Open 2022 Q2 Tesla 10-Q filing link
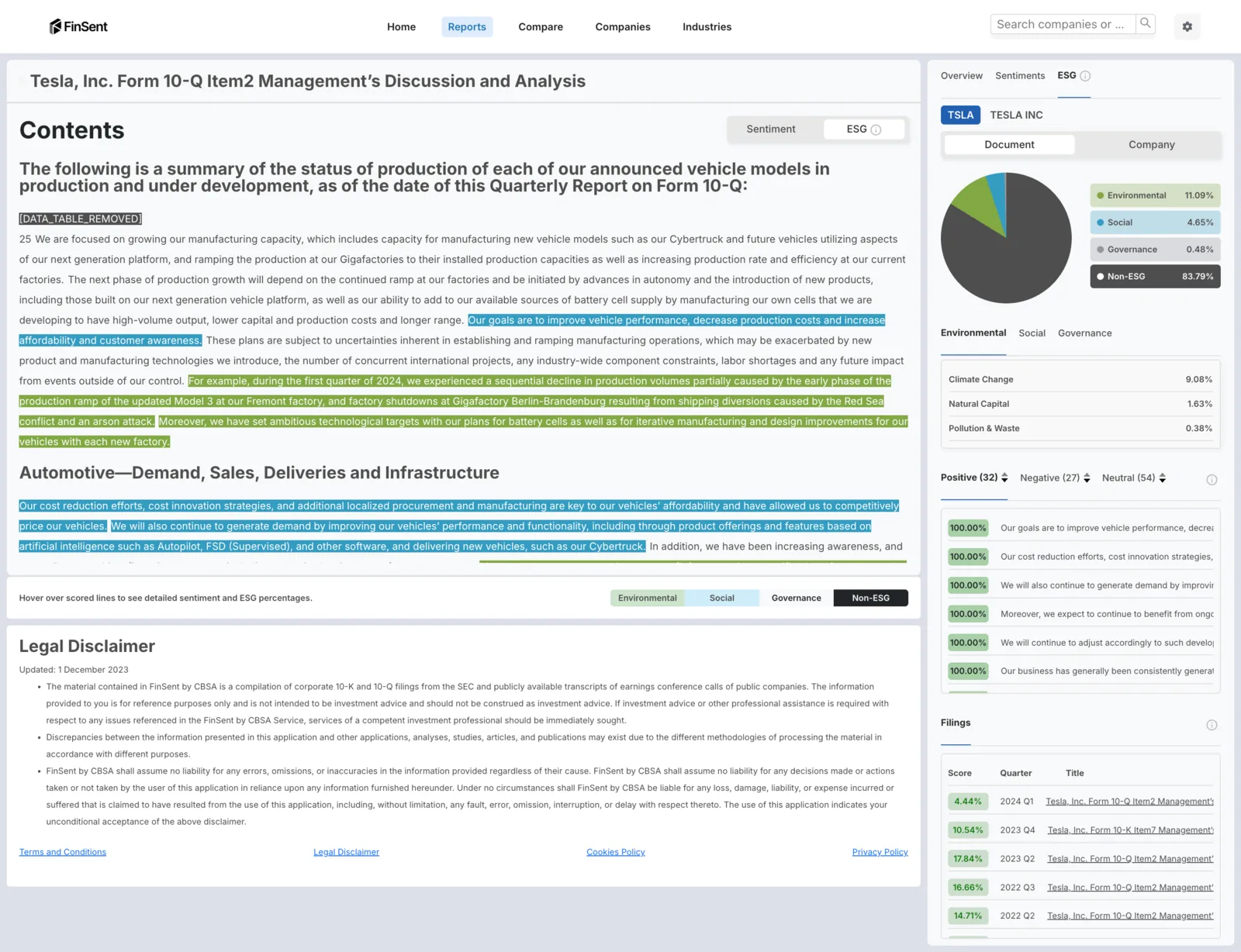1241x952 pixels. 1130,916
